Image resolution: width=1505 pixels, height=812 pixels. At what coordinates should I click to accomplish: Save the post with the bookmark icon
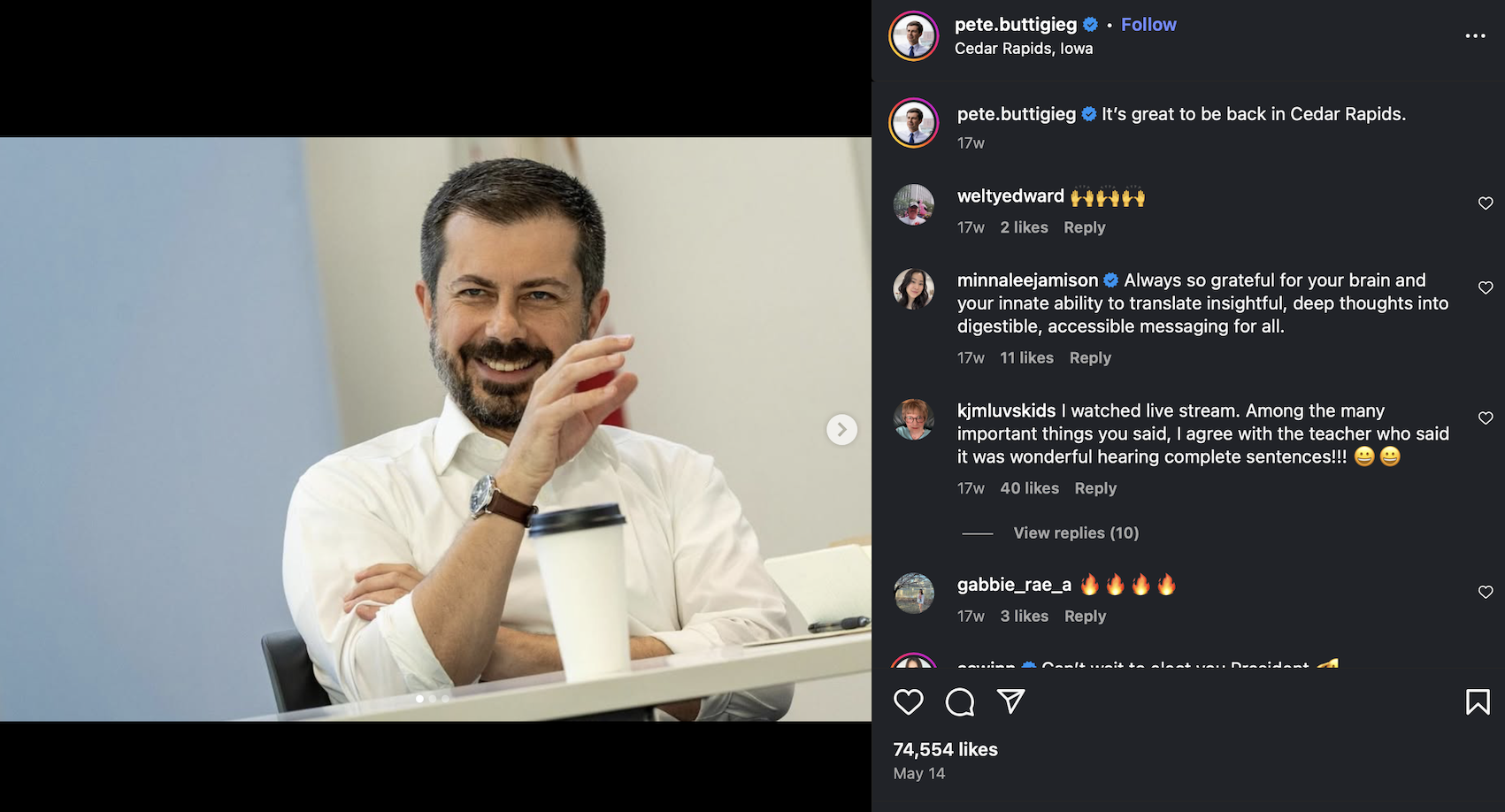click(1478, 701)
